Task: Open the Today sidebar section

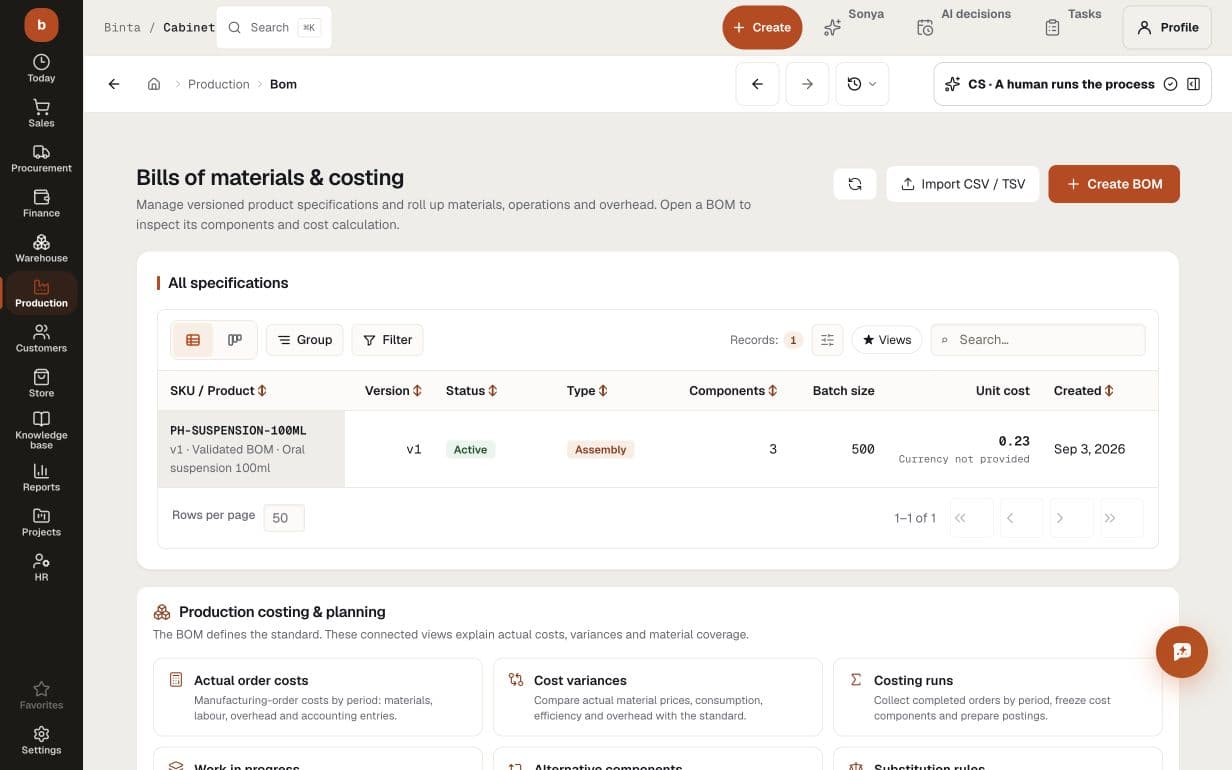Action: pos(41,68)
